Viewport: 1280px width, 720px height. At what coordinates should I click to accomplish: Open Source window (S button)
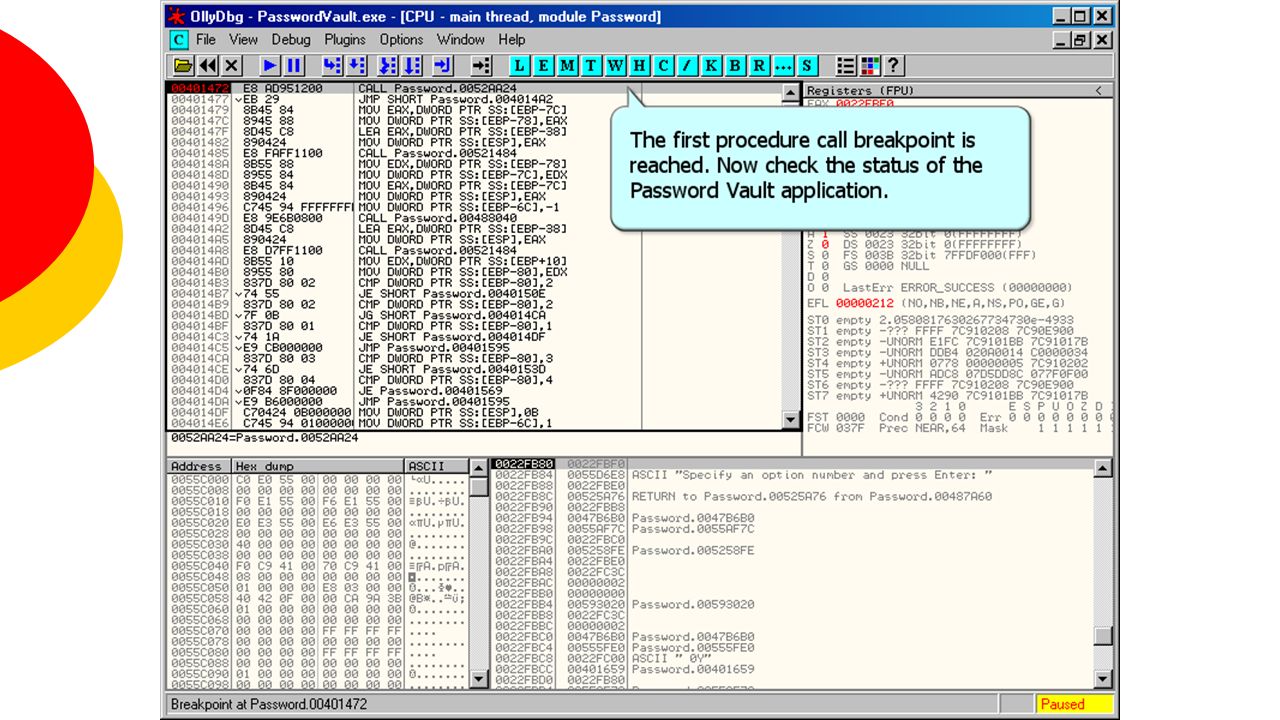[808, 65]
